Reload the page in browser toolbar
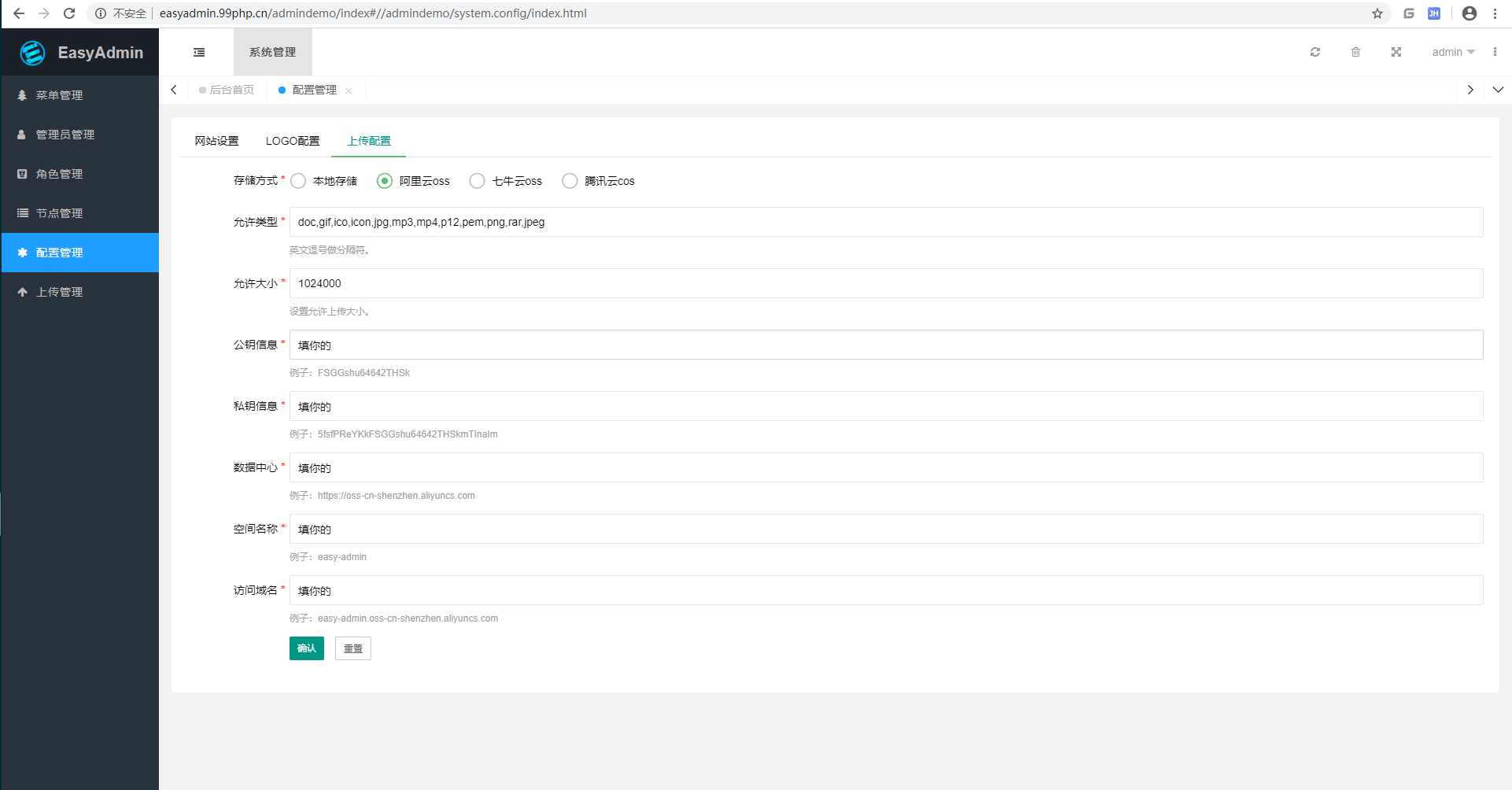 69,13
